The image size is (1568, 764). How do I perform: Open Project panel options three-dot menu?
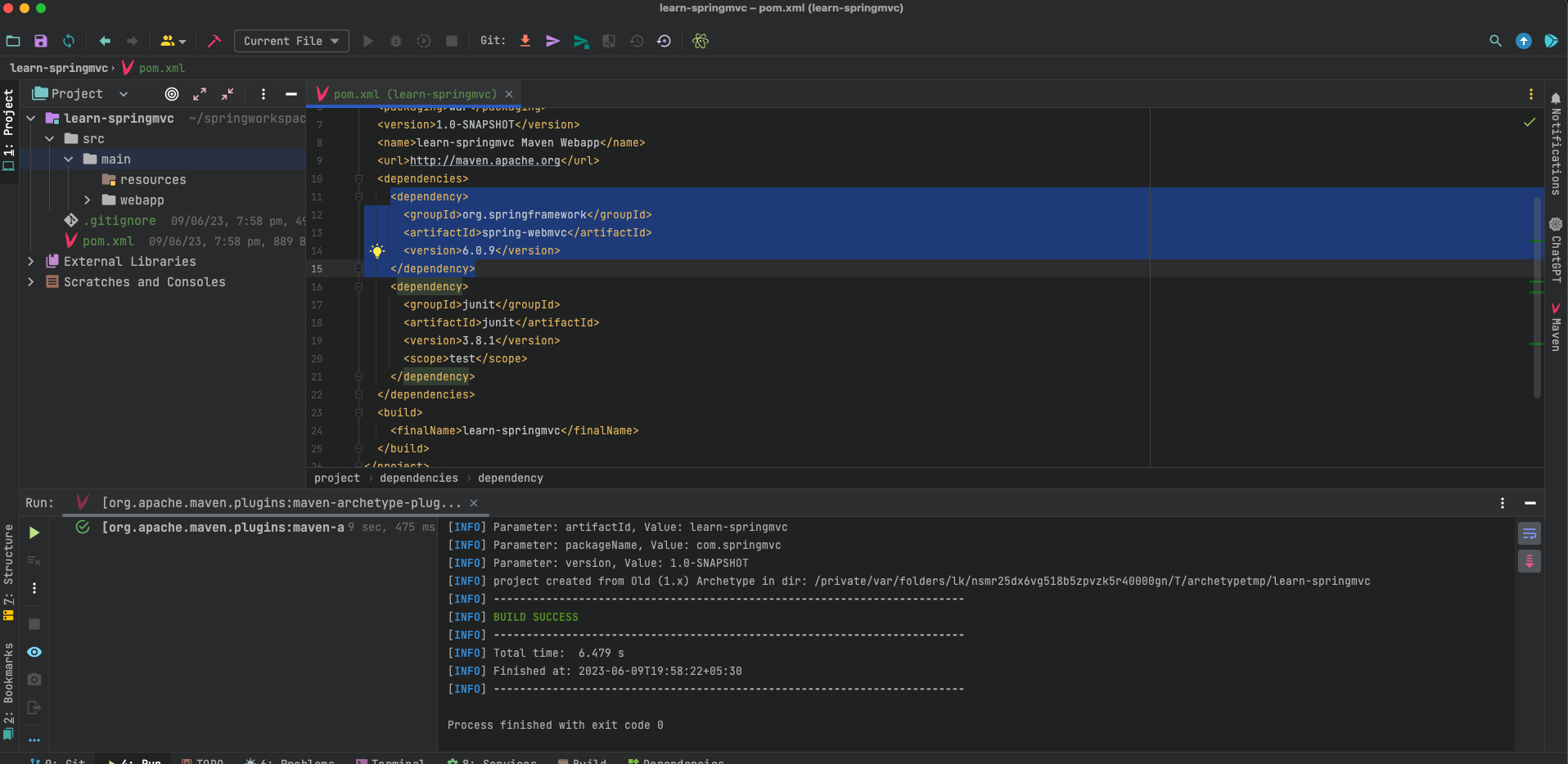click(264, 94)
